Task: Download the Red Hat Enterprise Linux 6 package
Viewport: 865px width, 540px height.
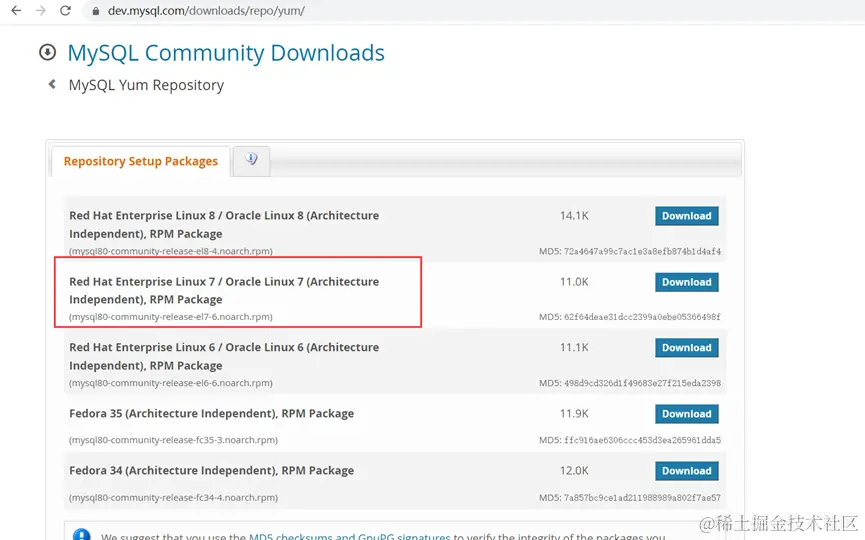Action: [x=686, y=347]
